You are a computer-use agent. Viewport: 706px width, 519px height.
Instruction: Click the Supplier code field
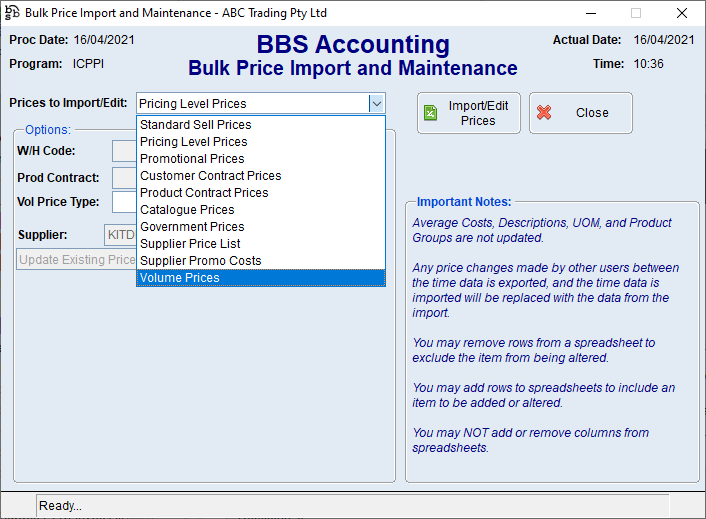click(120, 235)
